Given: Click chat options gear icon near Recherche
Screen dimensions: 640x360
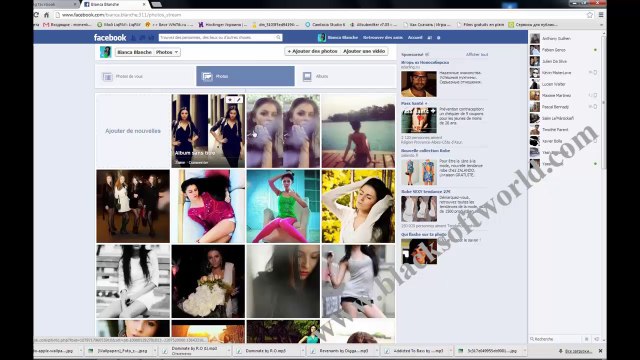Looking at the screenshot, I should tap(587, 339).
